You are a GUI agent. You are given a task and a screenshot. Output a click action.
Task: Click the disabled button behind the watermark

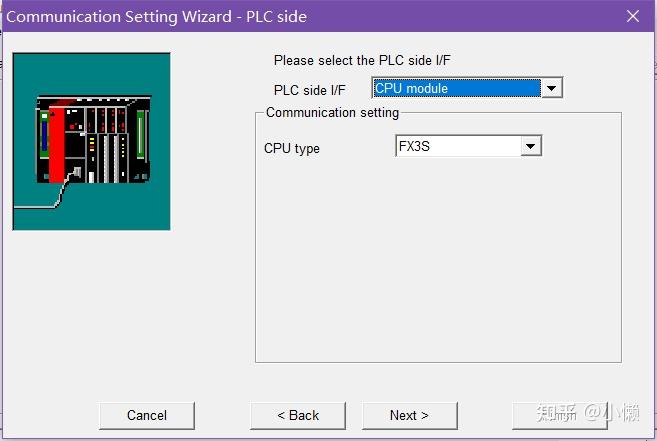(560, 415)
